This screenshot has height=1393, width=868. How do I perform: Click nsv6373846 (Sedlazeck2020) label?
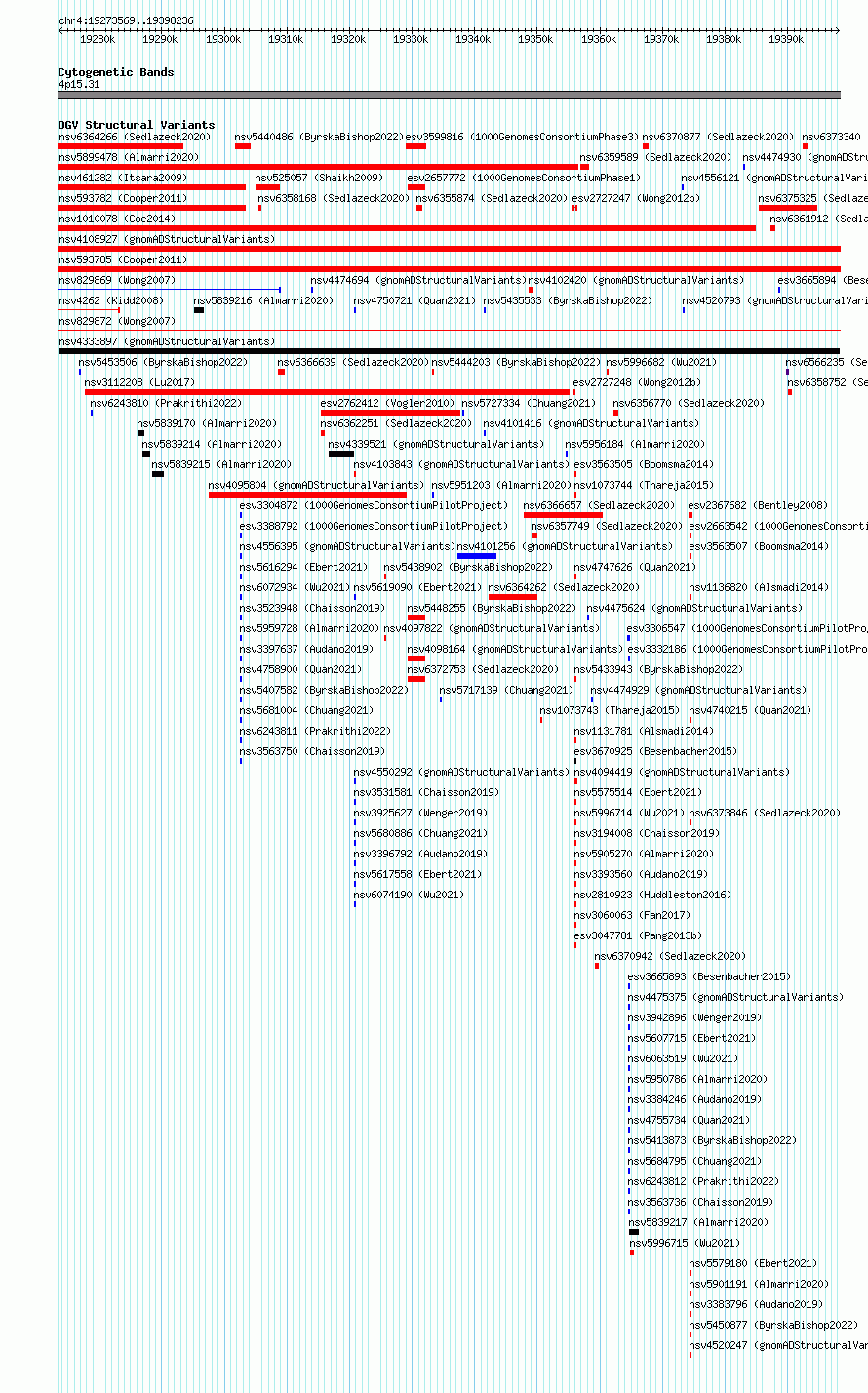tap(766, 813)
